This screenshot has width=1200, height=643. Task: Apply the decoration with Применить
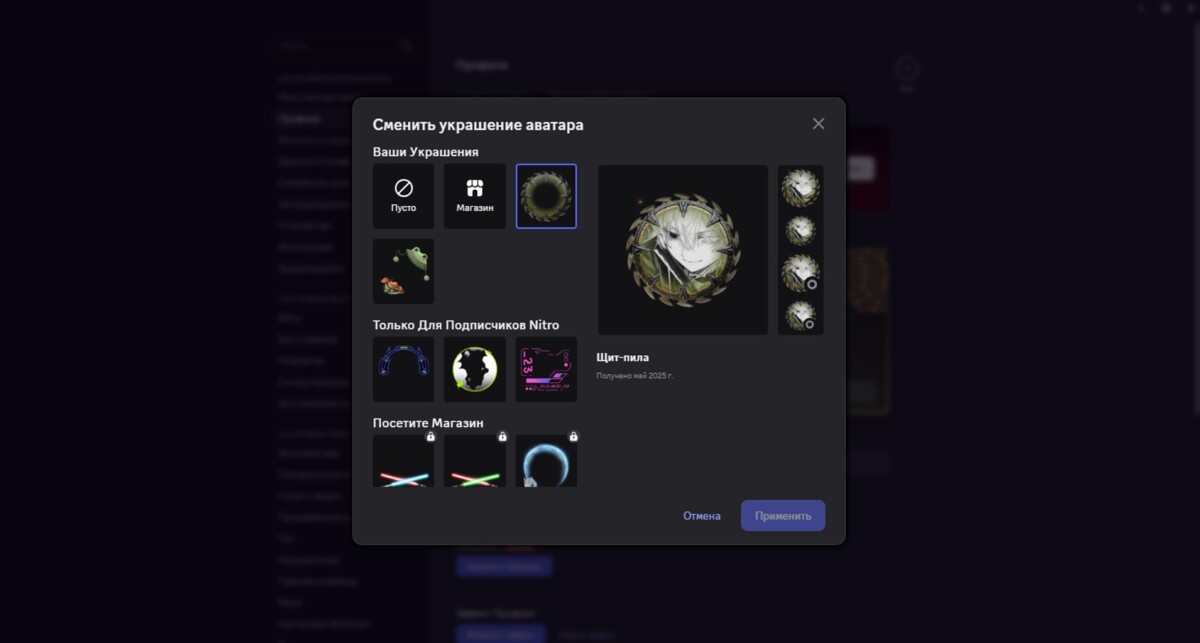783,516
